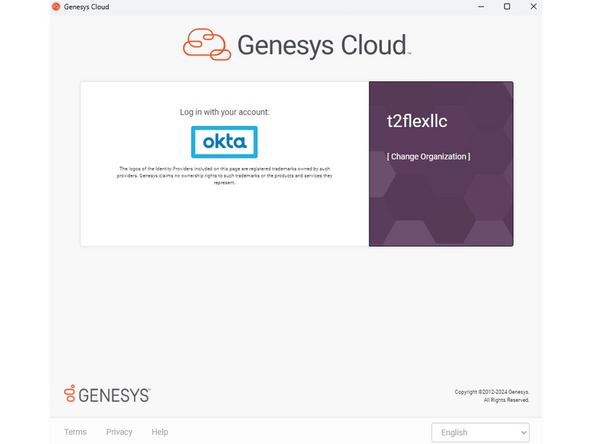
Task: Open the Privacy link in footer
Action: 119,432
